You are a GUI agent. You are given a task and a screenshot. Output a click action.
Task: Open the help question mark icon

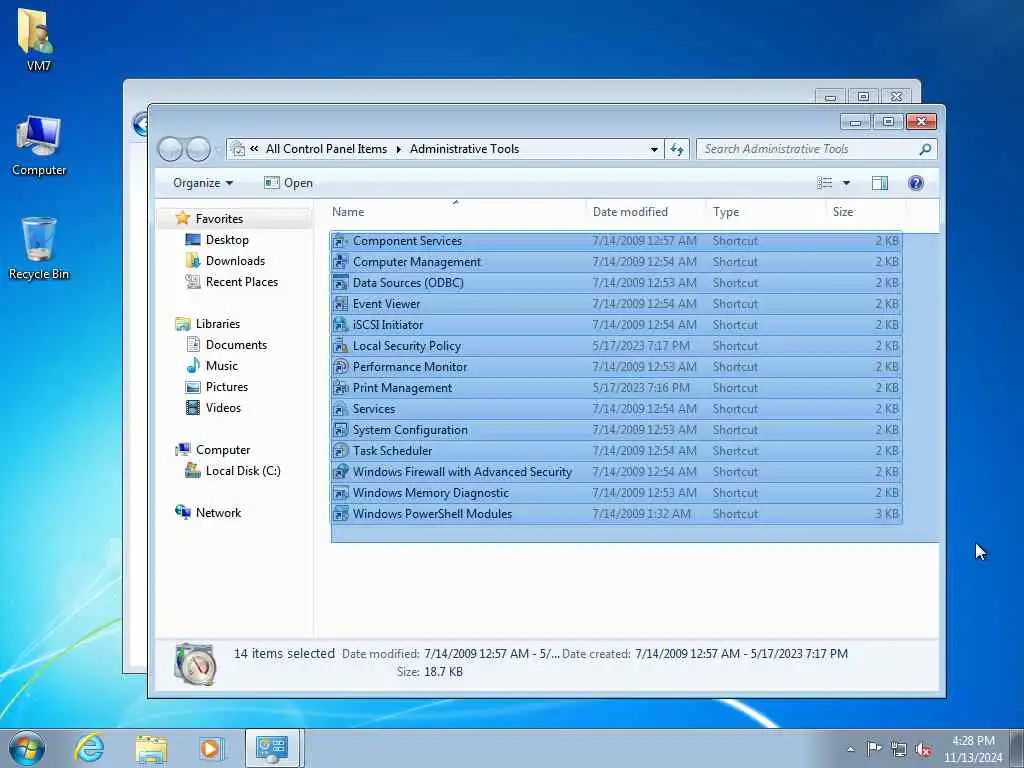916,183
